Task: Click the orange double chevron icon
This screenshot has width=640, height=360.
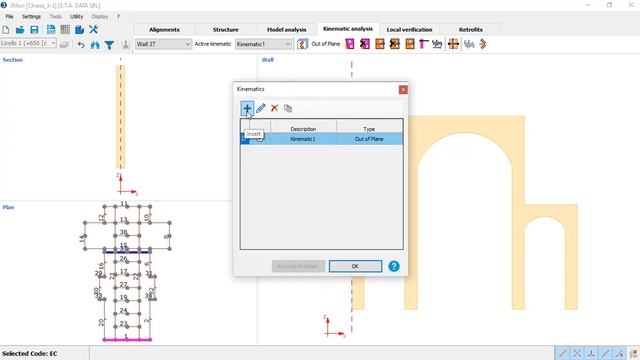Action: pyautogui.click(x=483, y=44)
